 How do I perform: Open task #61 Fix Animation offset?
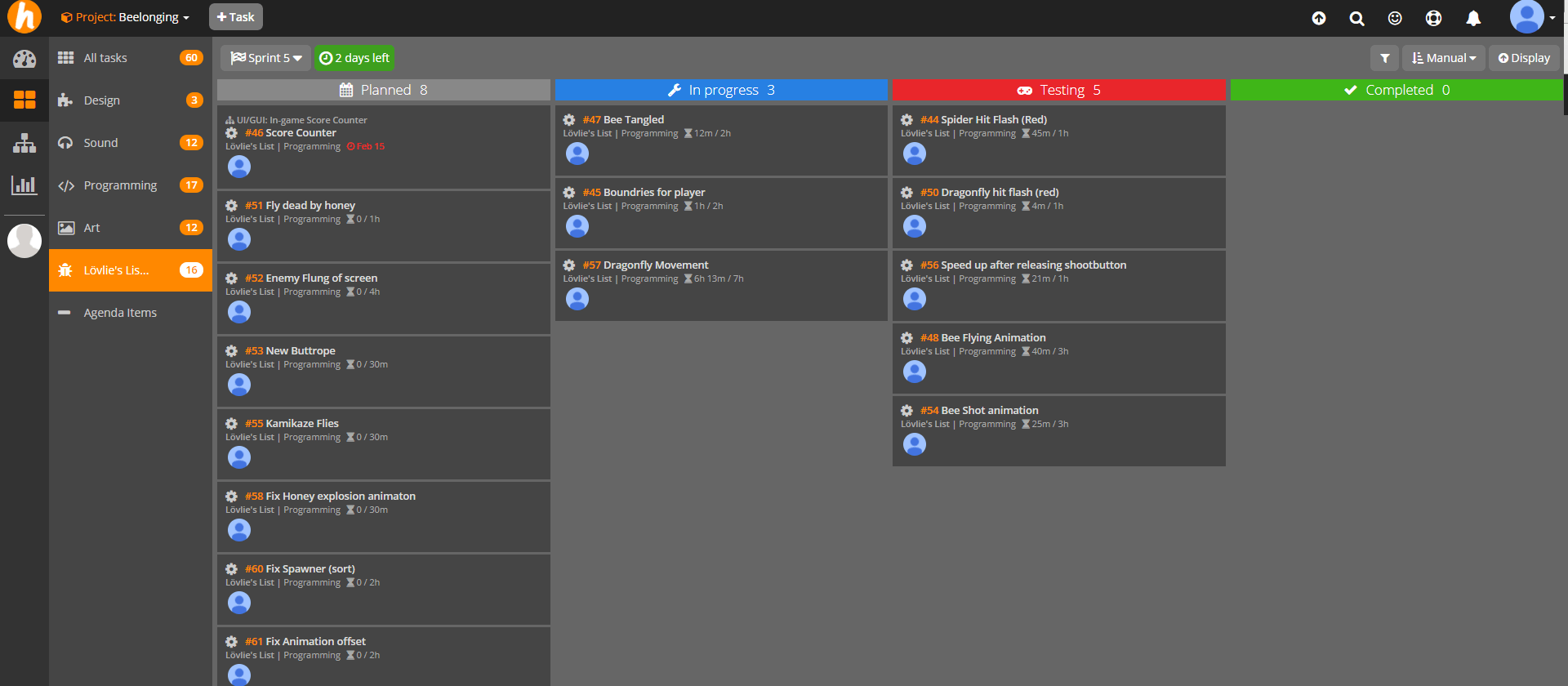click(x=305, y=642)
